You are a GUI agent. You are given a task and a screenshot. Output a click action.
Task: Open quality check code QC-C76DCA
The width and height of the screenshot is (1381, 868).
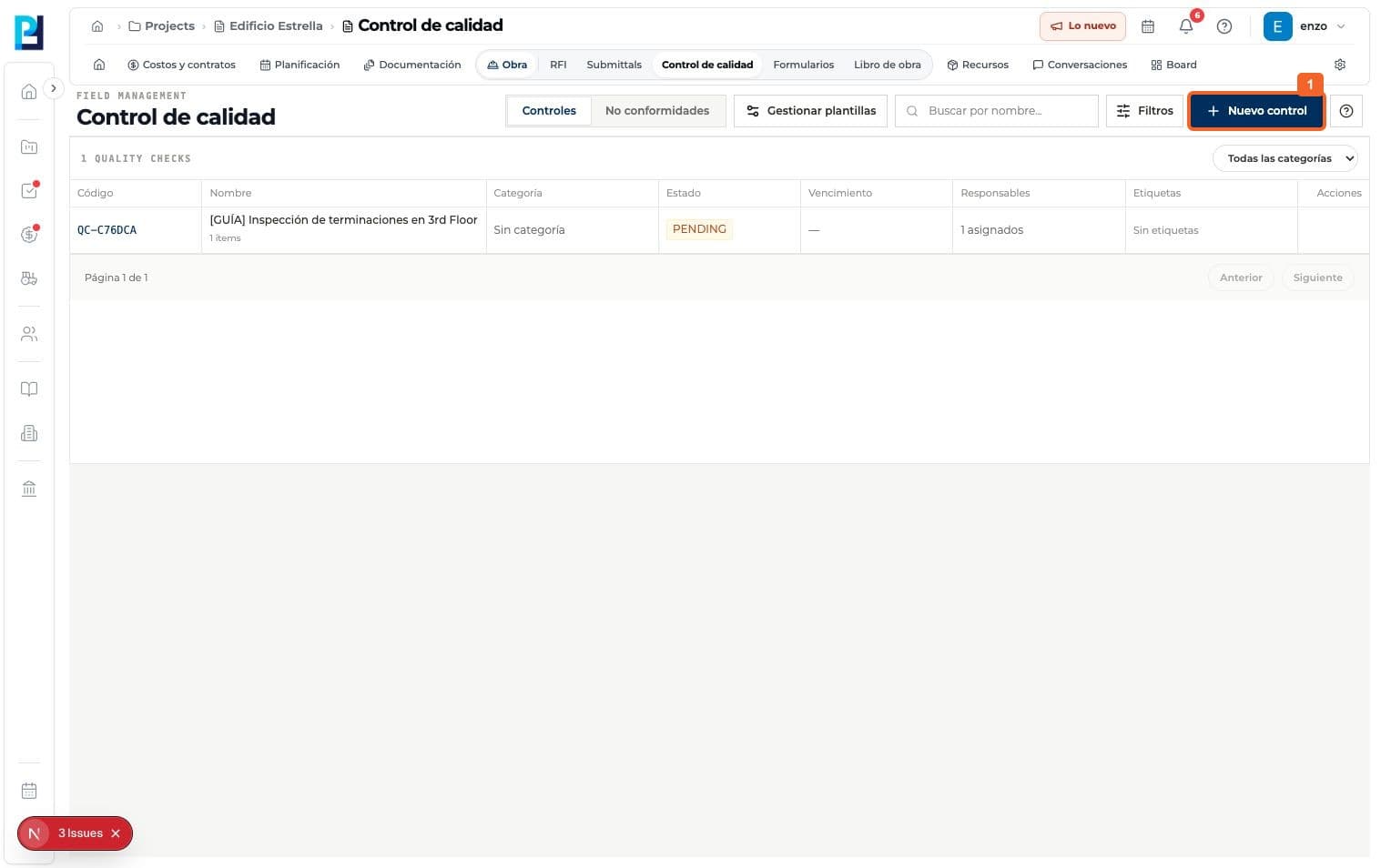tap(107, 230)
